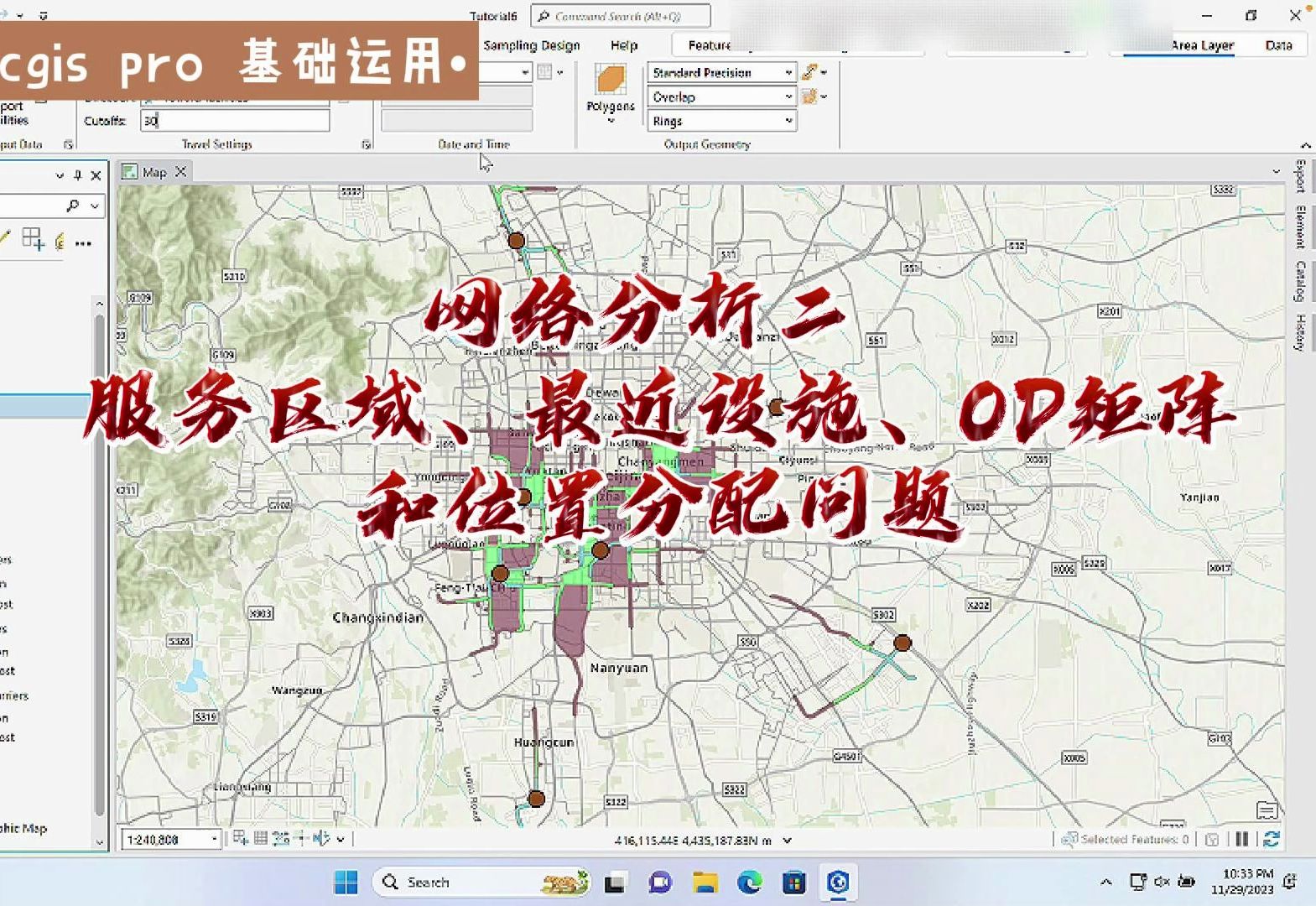Click the Selected Features zoom icon
The image size is (1316, 906).
pos(1069,839)
